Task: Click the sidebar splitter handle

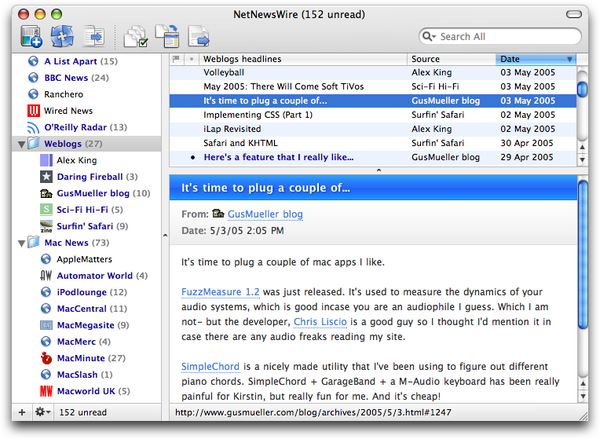Action: click(x=165, y=235)
